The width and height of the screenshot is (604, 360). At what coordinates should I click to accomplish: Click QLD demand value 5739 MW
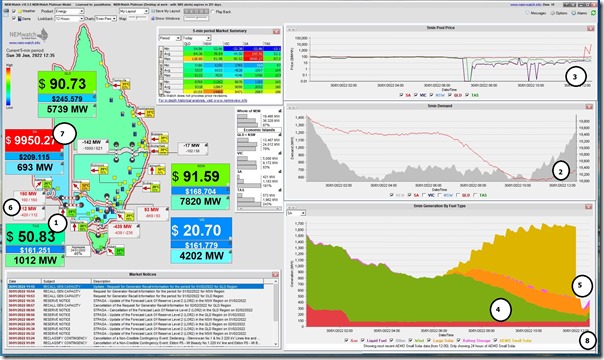click(67, 109)
